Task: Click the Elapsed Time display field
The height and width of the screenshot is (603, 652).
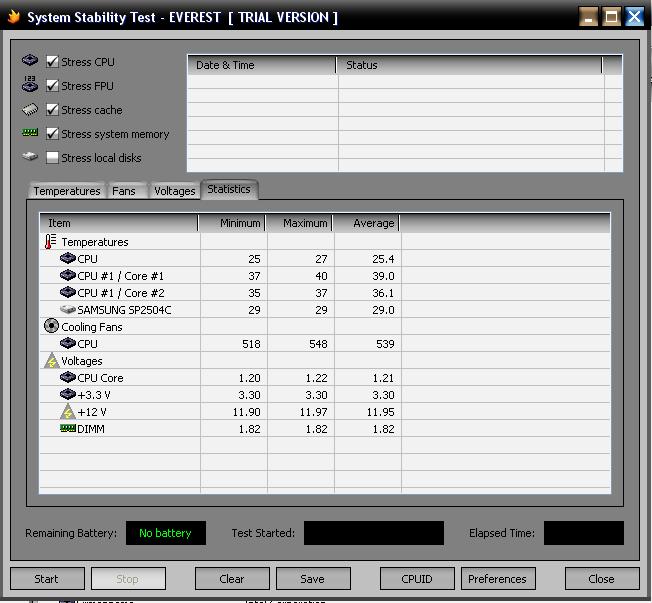Action: [x=584, y=533]
